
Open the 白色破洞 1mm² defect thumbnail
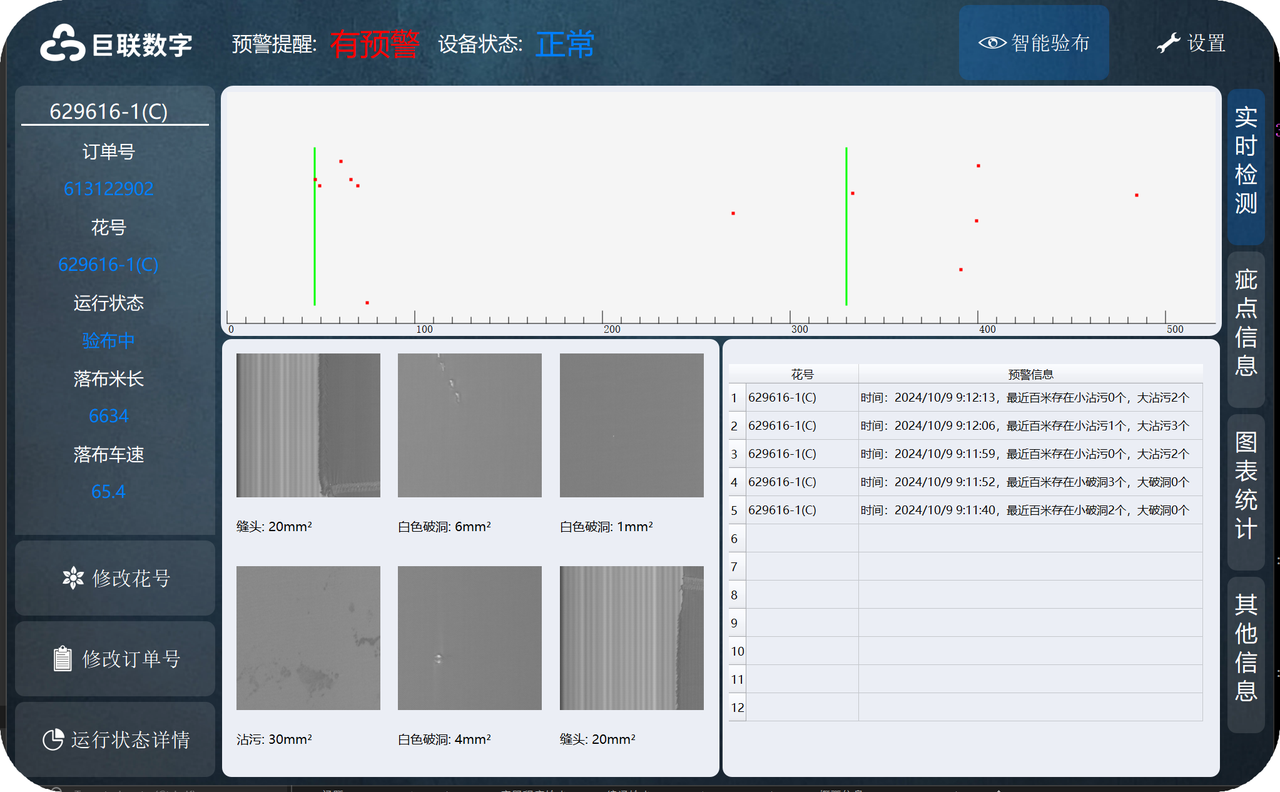point(631,425)
